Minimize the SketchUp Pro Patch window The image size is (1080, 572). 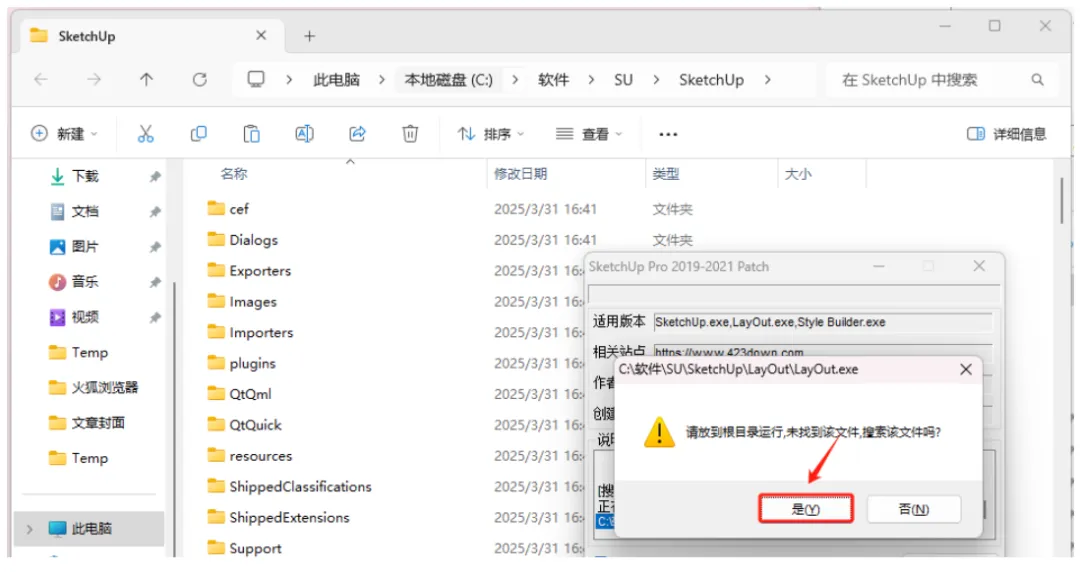click(879, 266)
